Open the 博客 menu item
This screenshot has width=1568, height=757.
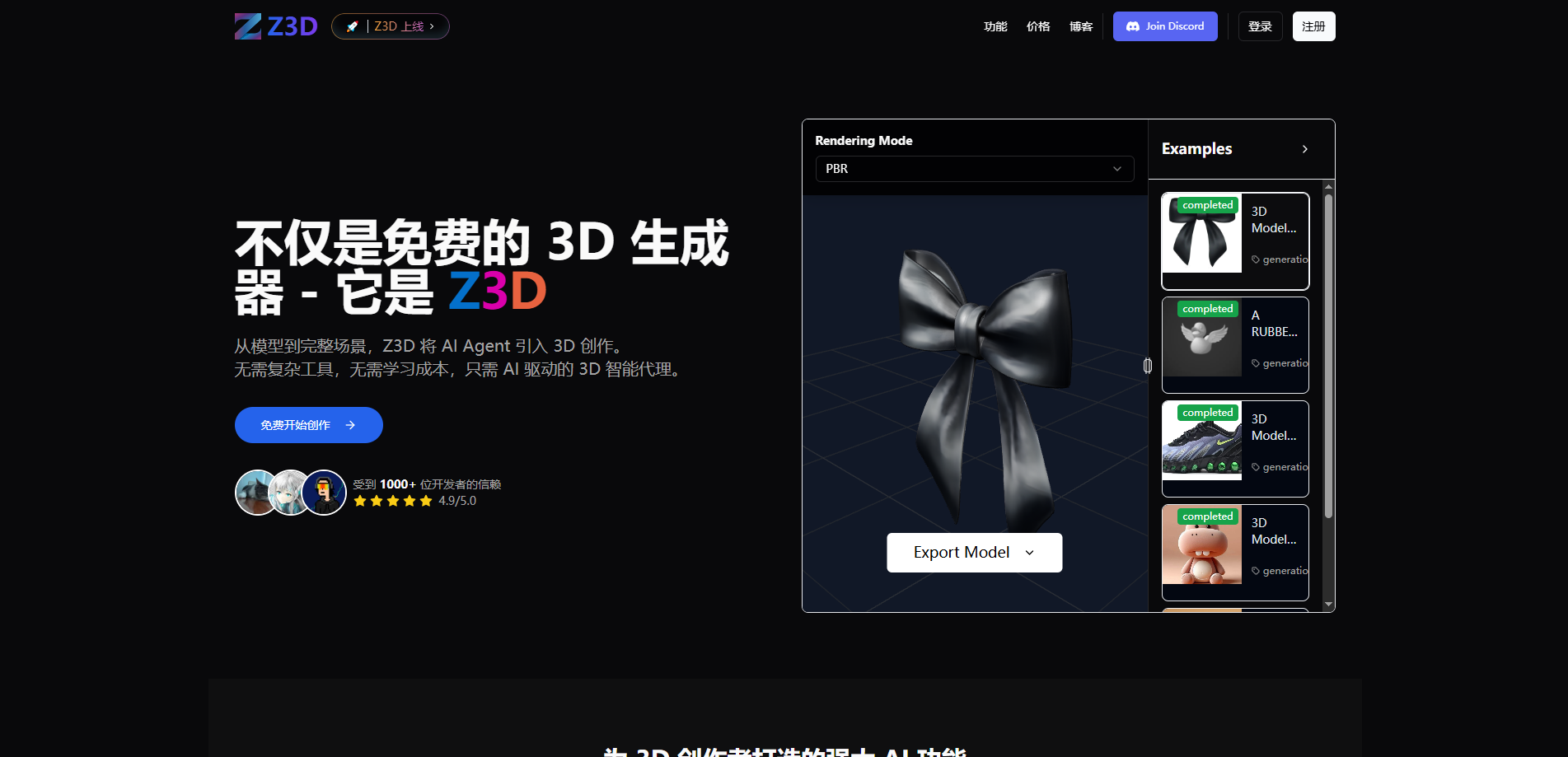(1080, 26)
